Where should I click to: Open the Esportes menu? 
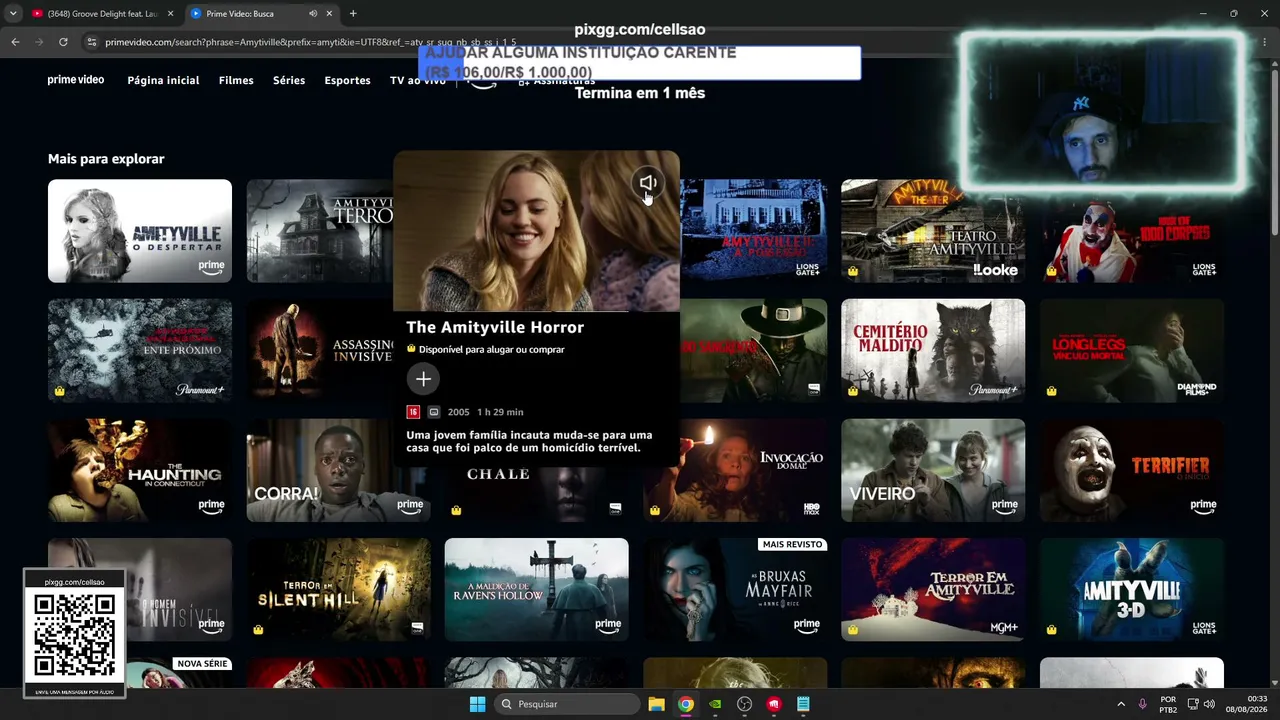point(347,80)
